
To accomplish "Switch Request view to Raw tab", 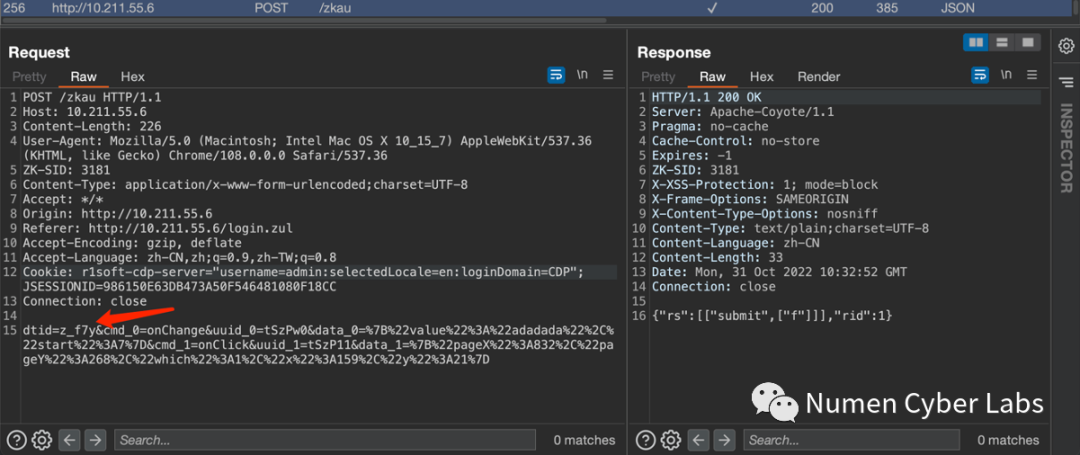I will point(84,76).
